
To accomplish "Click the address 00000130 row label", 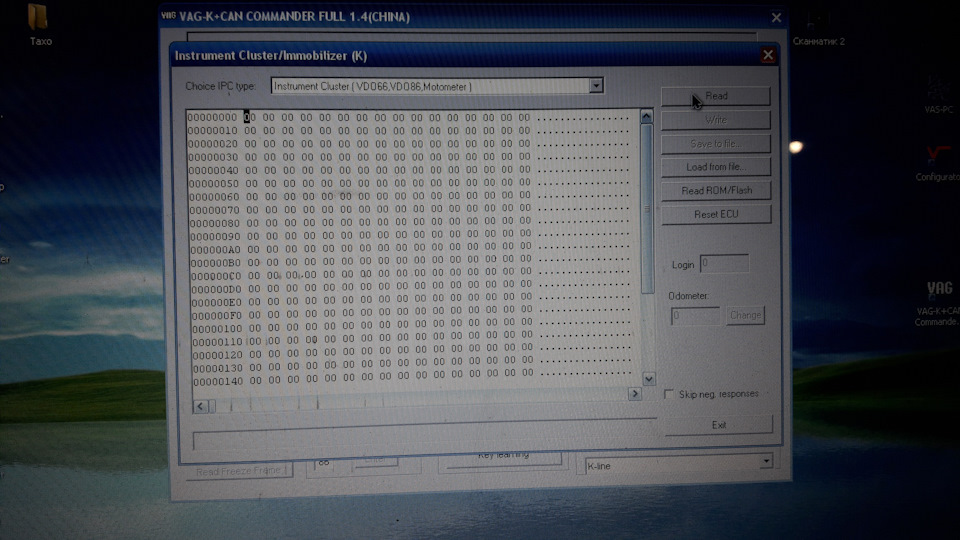I will tap(218, 369).
